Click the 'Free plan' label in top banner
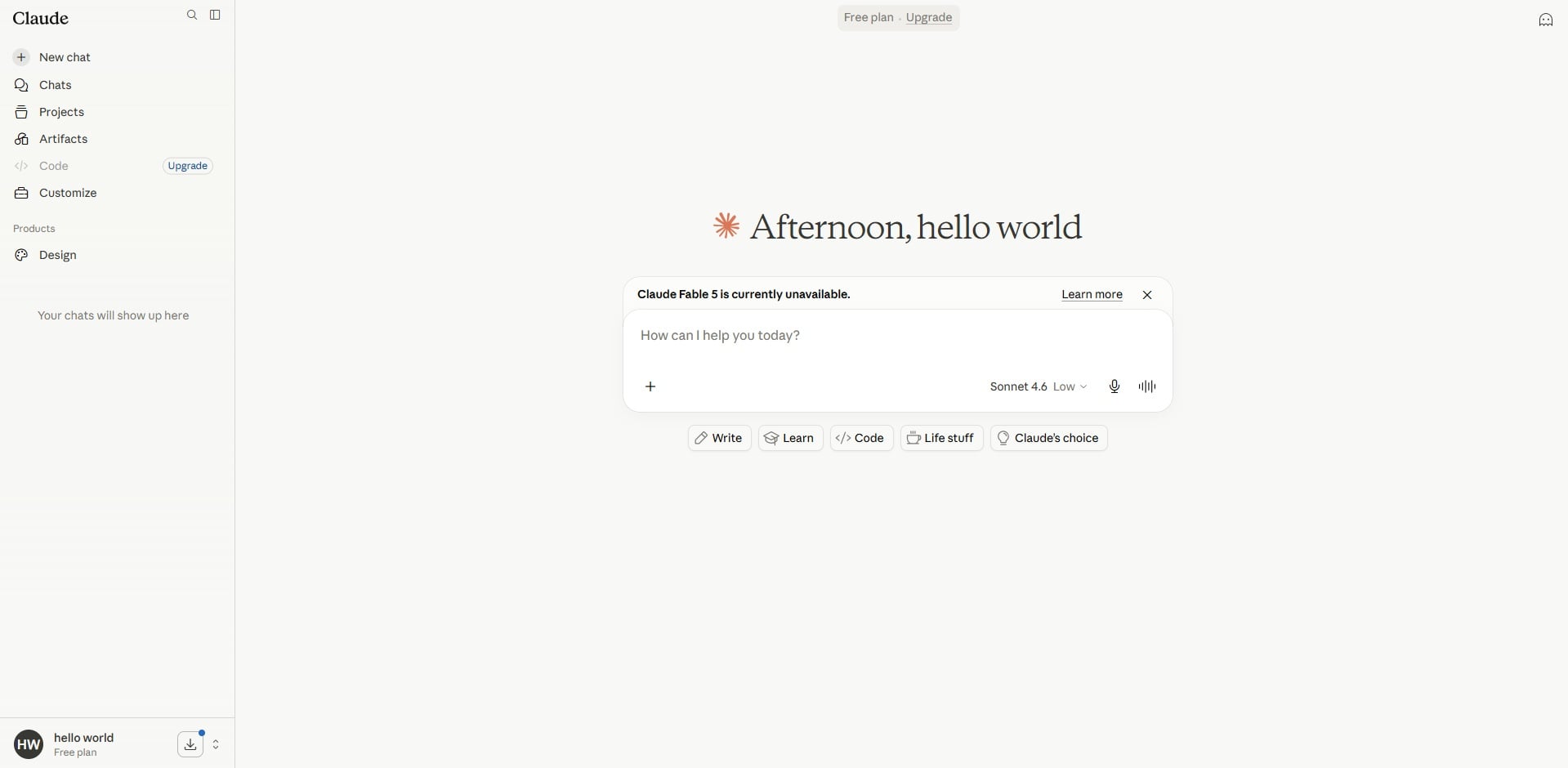Viewport: 1568px width, 768px height. pyautogui.click(x=869, y=17)
